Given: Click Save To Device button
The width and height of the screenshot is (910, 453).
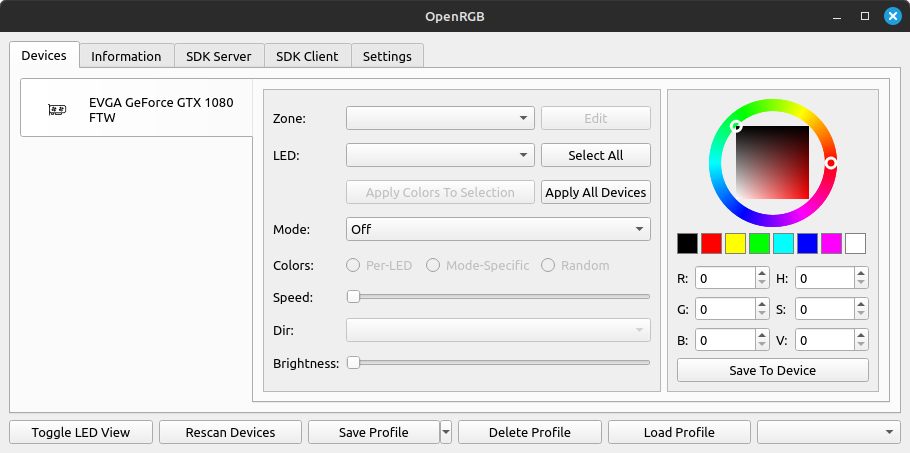Looking at the screenshot, I should click(772, 370).
